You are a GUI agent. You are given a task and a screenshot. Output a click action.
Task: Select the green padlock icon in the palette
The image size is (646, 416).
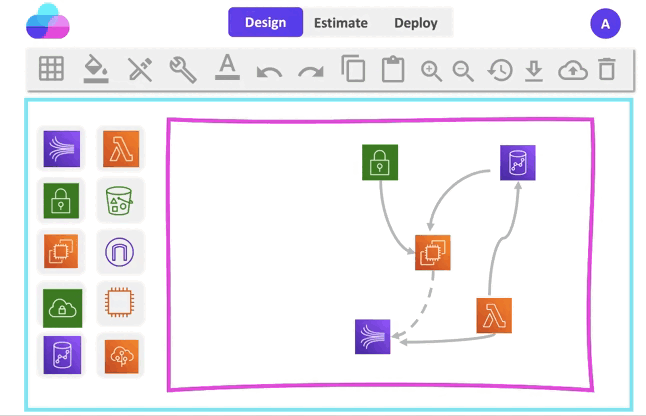61,201
